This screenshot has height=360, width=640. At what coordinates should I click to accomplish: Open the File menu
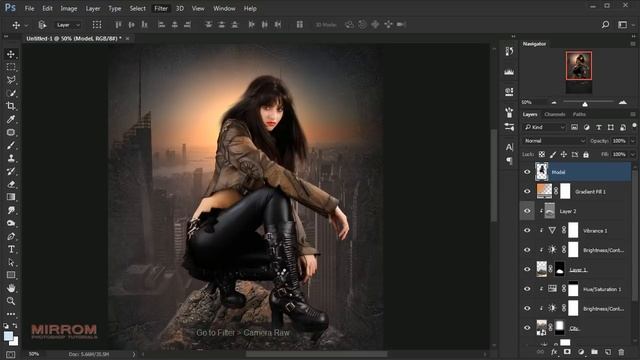(x=29, y=8)
